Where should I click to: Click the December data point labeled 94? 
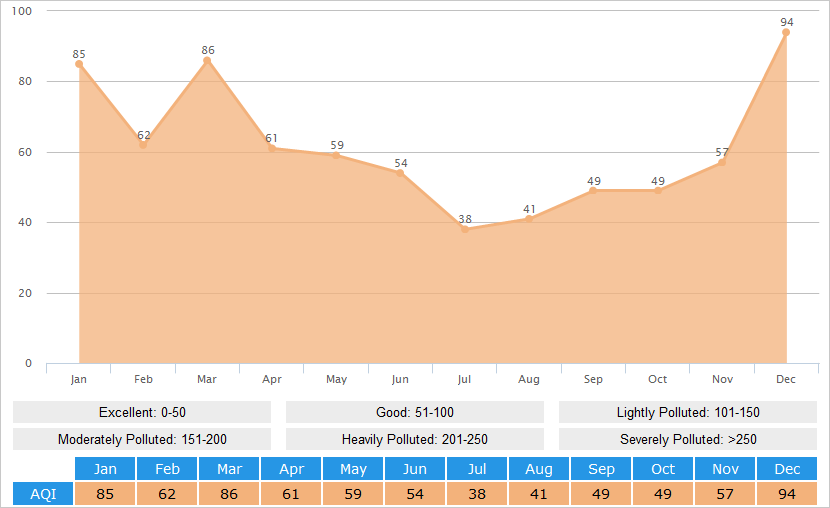coord(786,32)
